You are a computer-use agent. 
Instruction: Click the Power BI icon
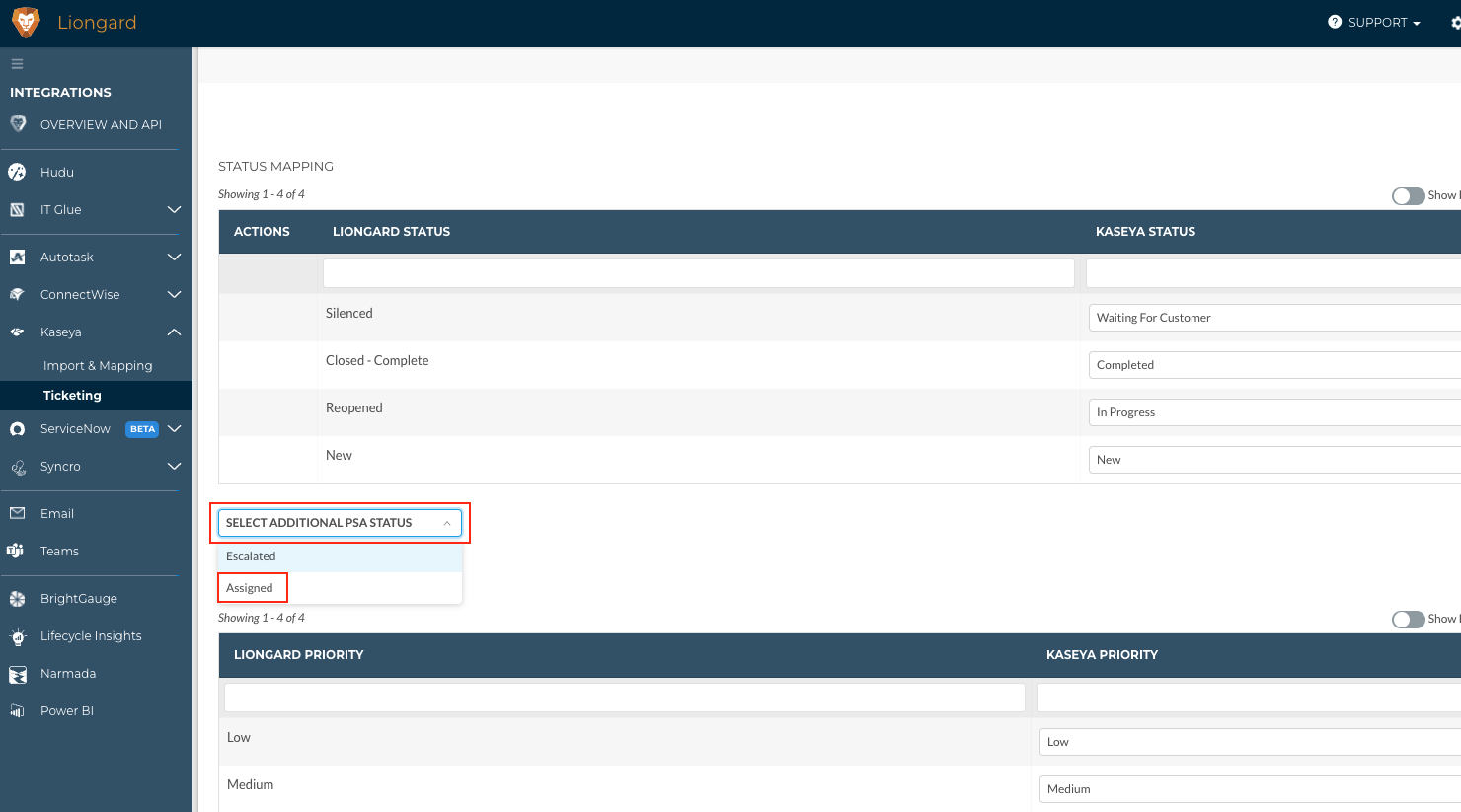[x=17, y=710]
